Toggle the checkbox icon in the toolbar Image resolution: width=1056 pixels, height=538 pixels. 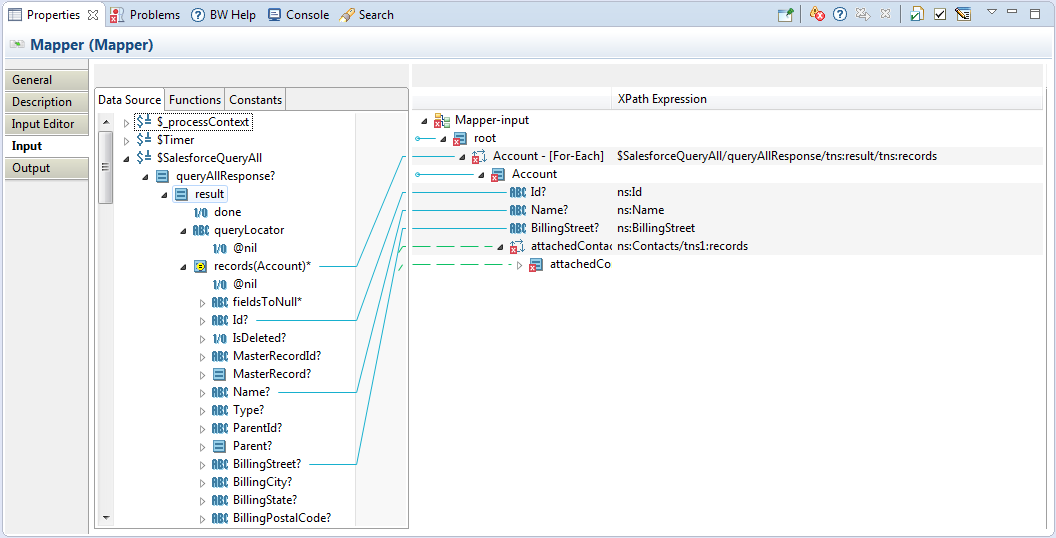point(940,15)
